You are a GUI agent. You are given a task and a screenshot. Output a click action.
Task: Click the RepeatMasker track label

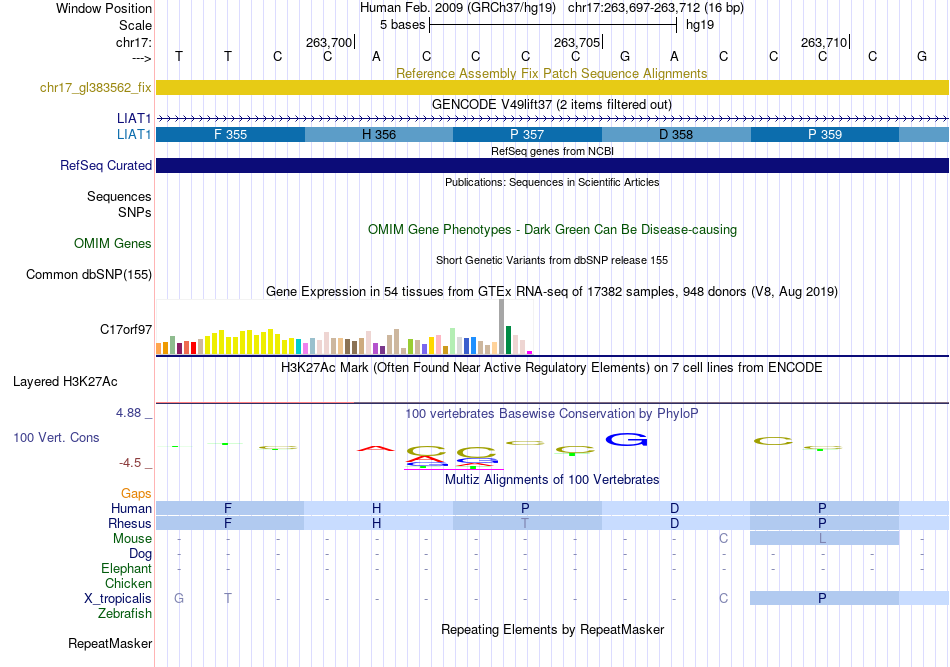tap(110, 643)
